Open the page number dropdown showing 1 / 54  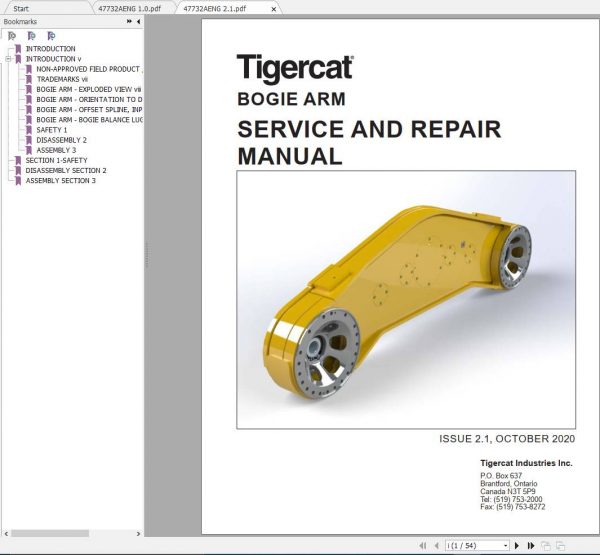click(x=505, y=545)
